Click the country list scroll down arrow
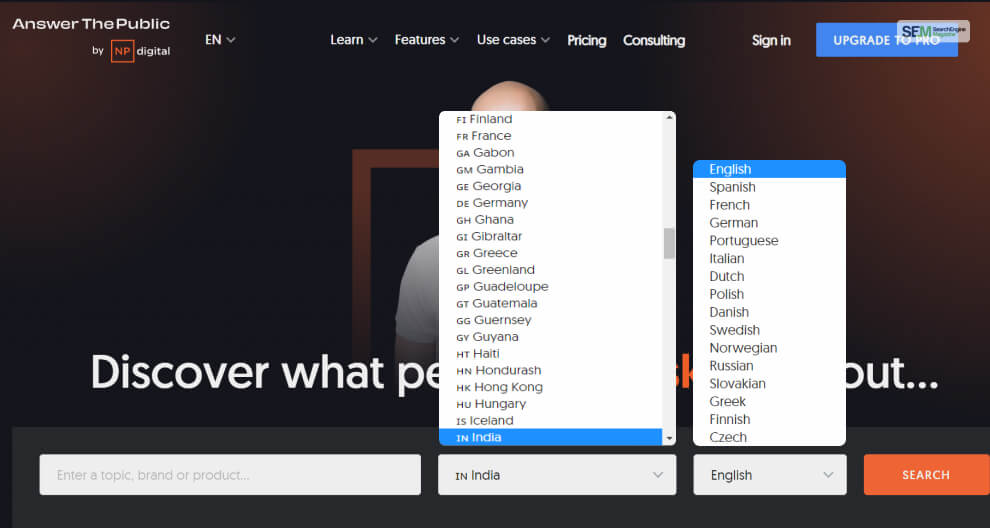 pos(669,438)
